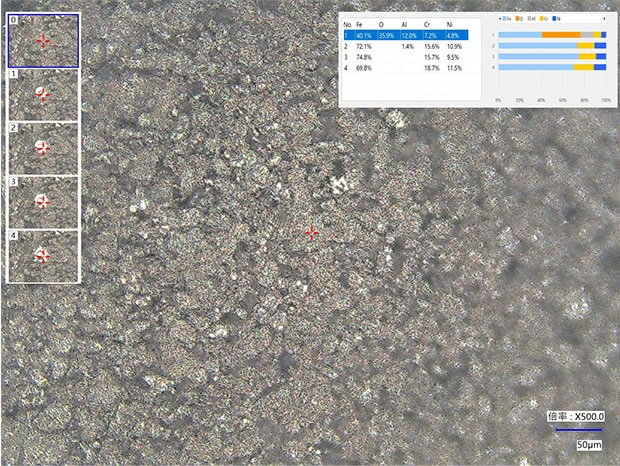Select the 72.1% Fe cell in row 2
620x466 pixels.
point(364,47)
